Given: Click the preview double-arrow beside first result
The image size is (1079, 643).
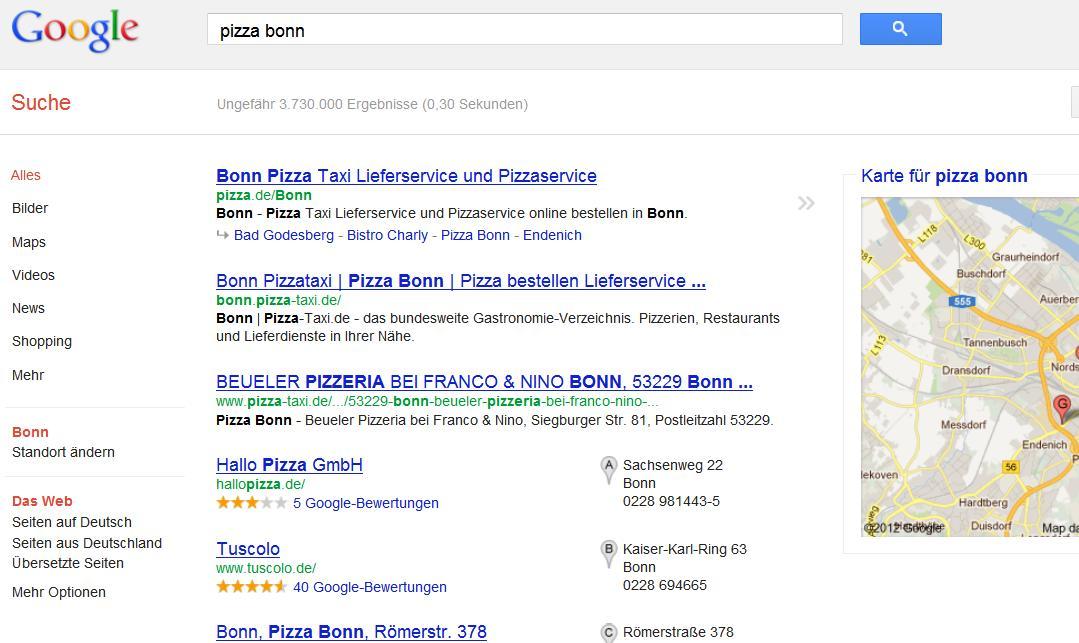Looking at the screenshot, I should tap(806, 203).
